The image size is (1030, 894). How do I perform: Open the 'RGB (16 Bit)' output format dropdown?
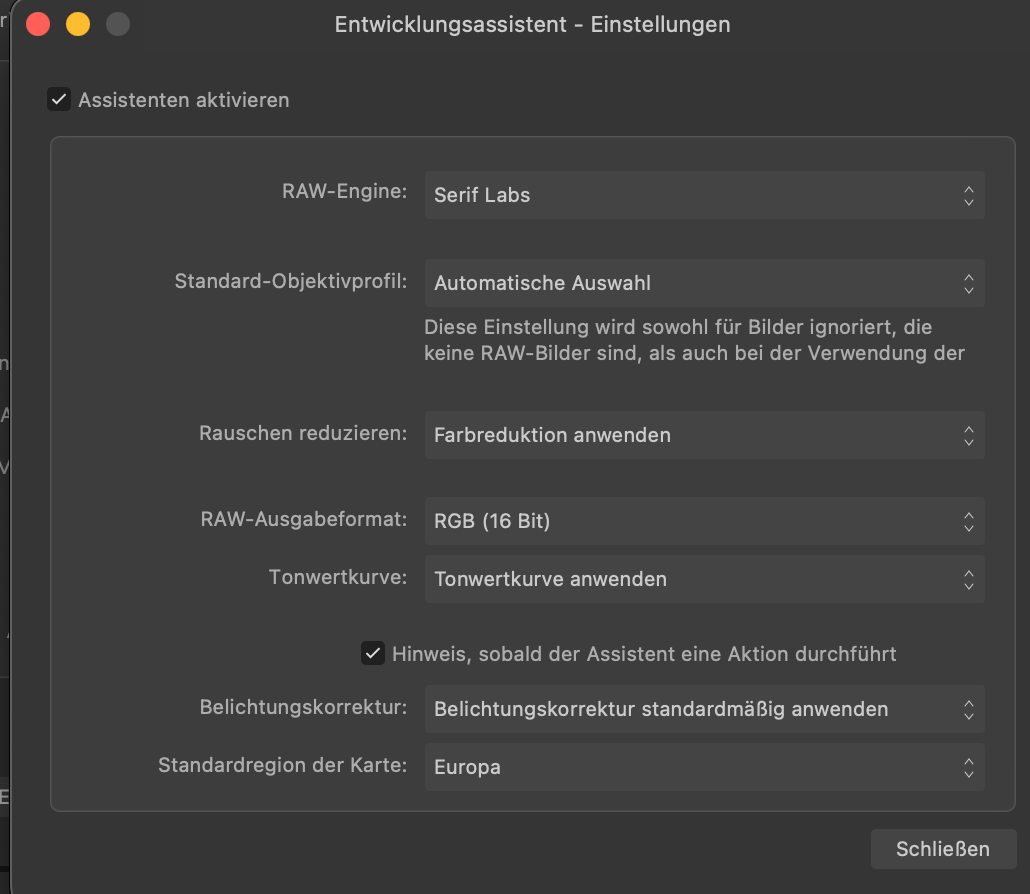pyautogui.click(x=704, y=521)
